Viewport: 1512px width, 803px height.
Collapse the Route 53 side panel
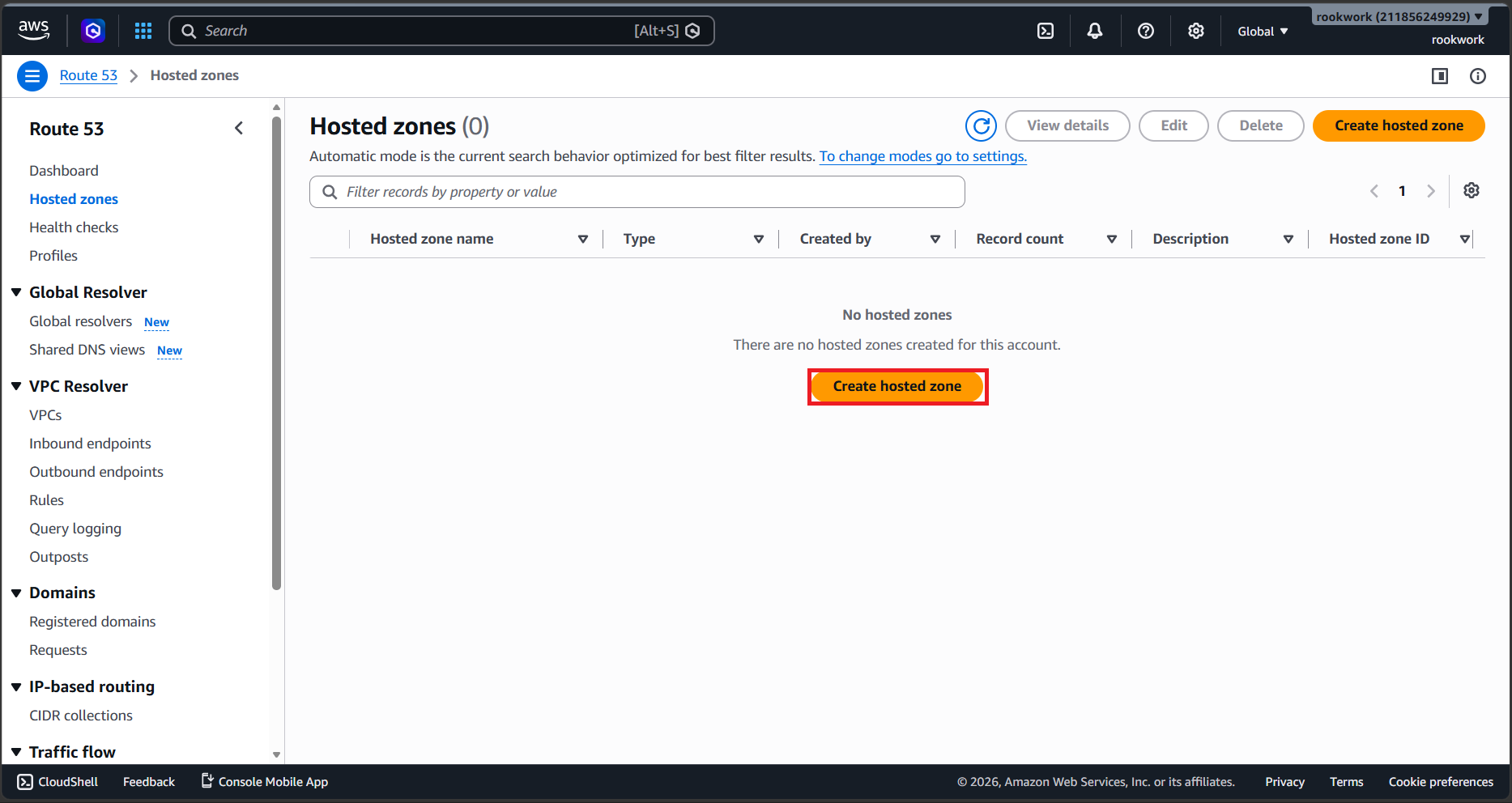pyautogui.click(x=239, y=128)
